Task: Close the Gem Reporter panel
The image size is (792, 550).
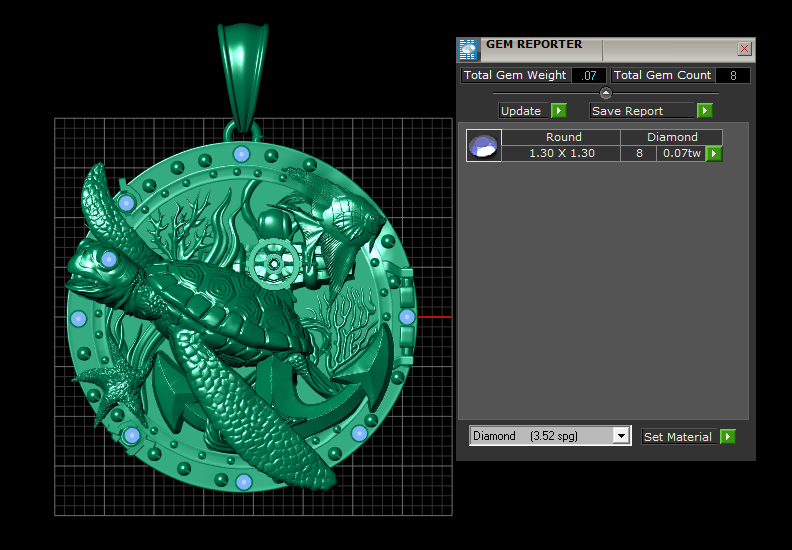Action: pos(744,48)
